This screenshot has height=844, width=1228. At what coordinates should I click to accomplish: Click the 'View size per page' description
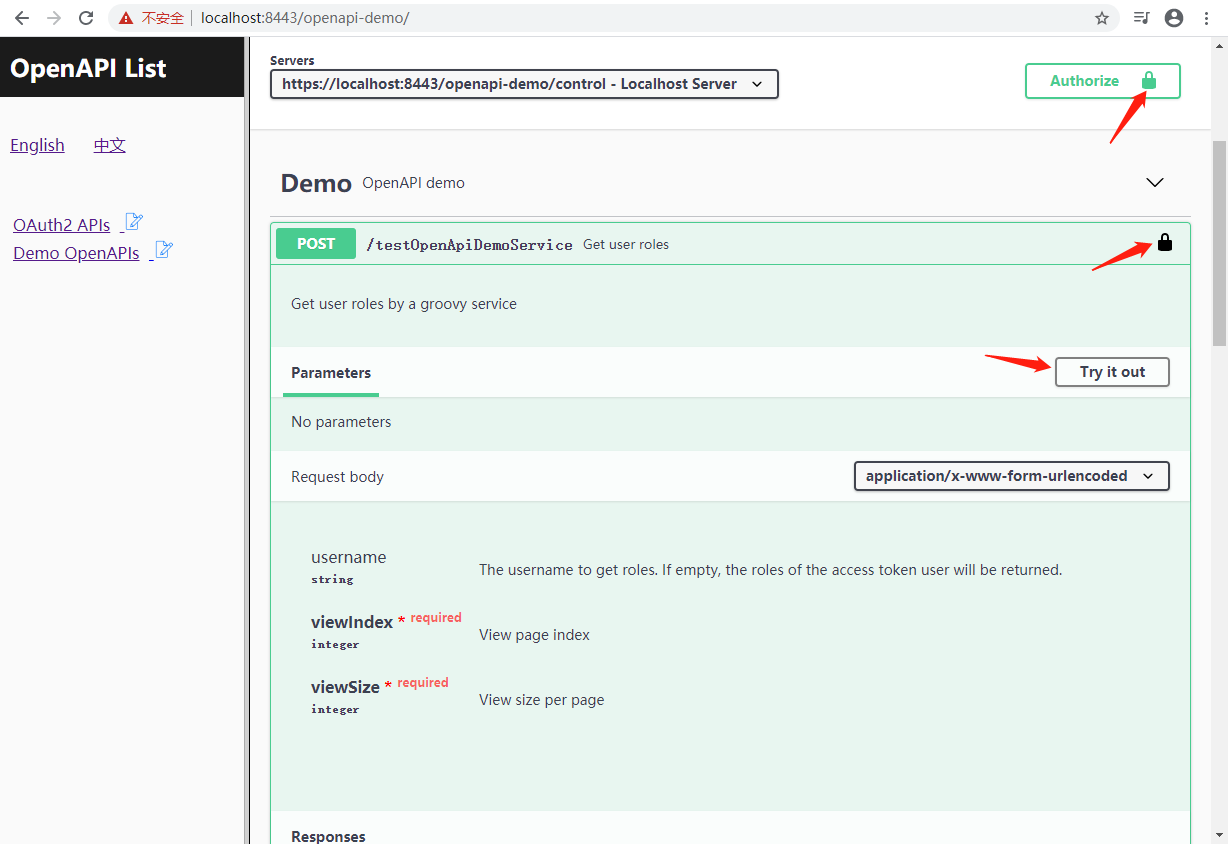tap(541, 700)
